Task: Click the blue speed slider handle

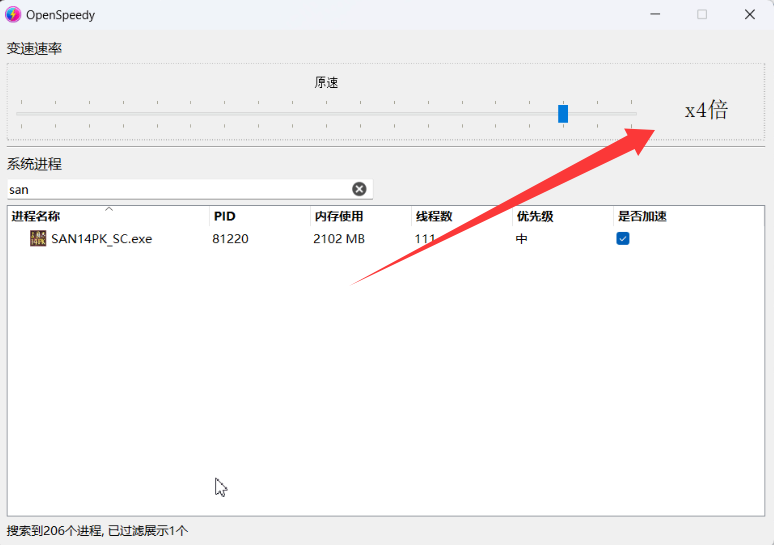Action: 563,113
